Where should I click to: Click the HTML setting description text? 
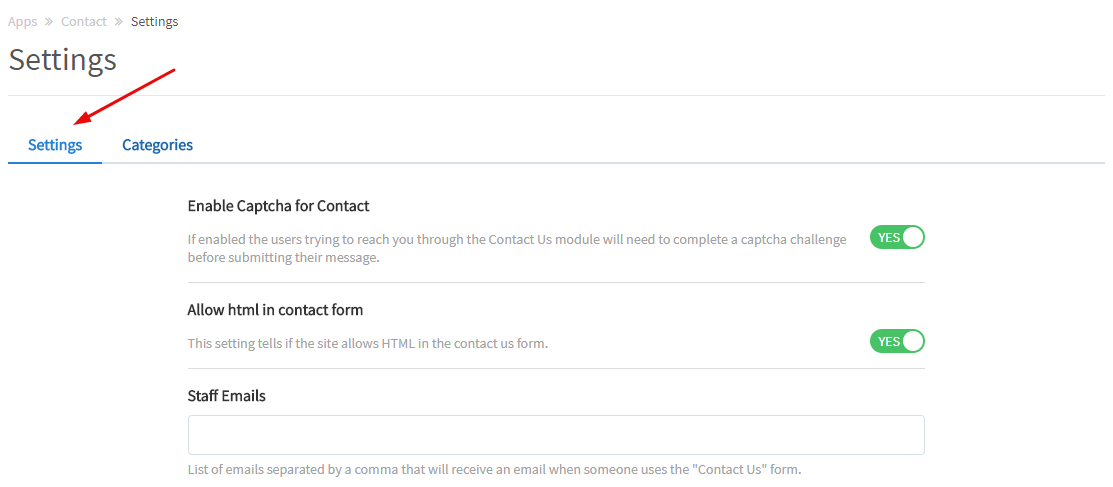click(368, 343)
